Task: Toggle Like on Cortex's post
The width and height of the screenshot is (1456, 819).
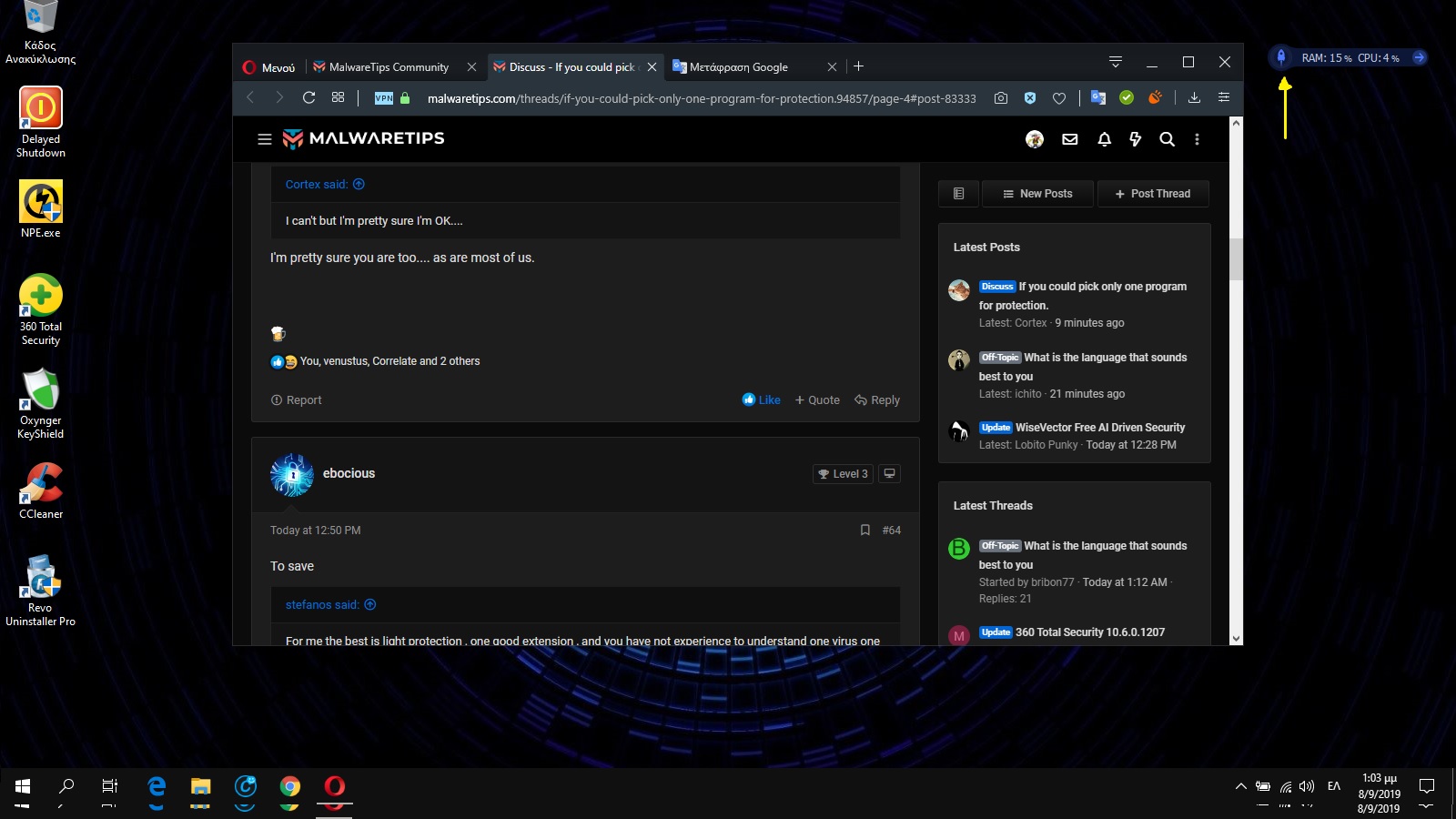Action: pos(762,399)
